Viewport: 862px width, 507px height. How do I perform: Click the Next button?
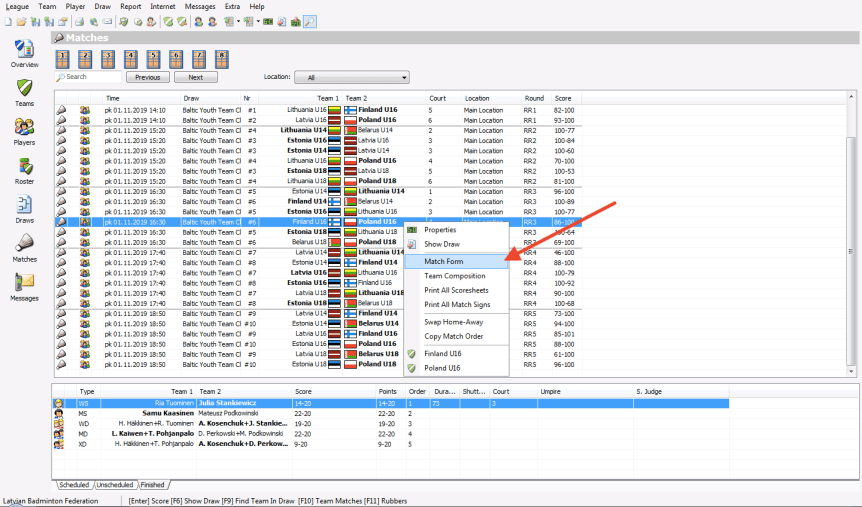click(x=196, y=78)
